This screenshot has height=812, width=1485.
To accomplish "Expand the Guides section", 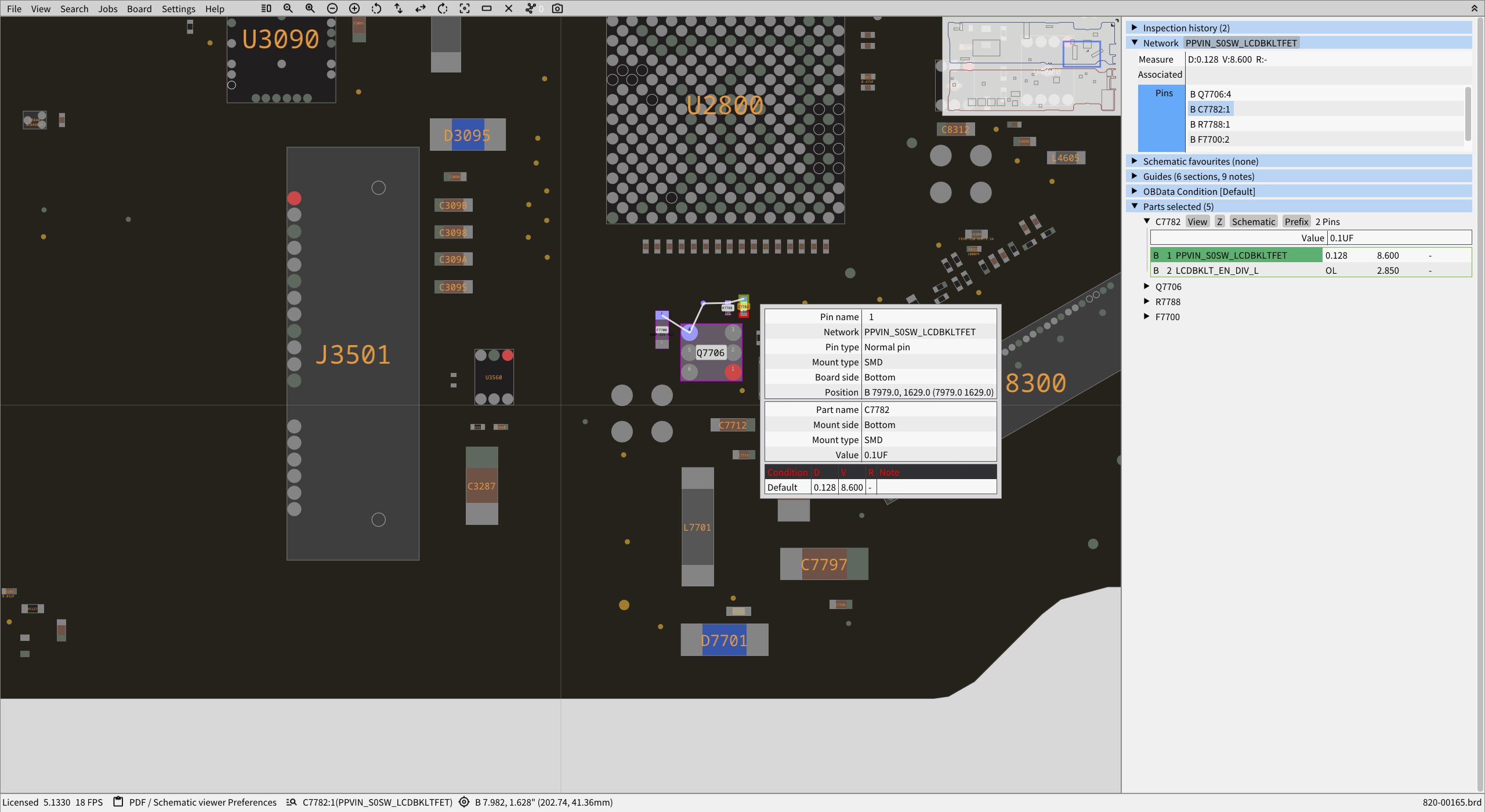I will (x=1135, y=176).
